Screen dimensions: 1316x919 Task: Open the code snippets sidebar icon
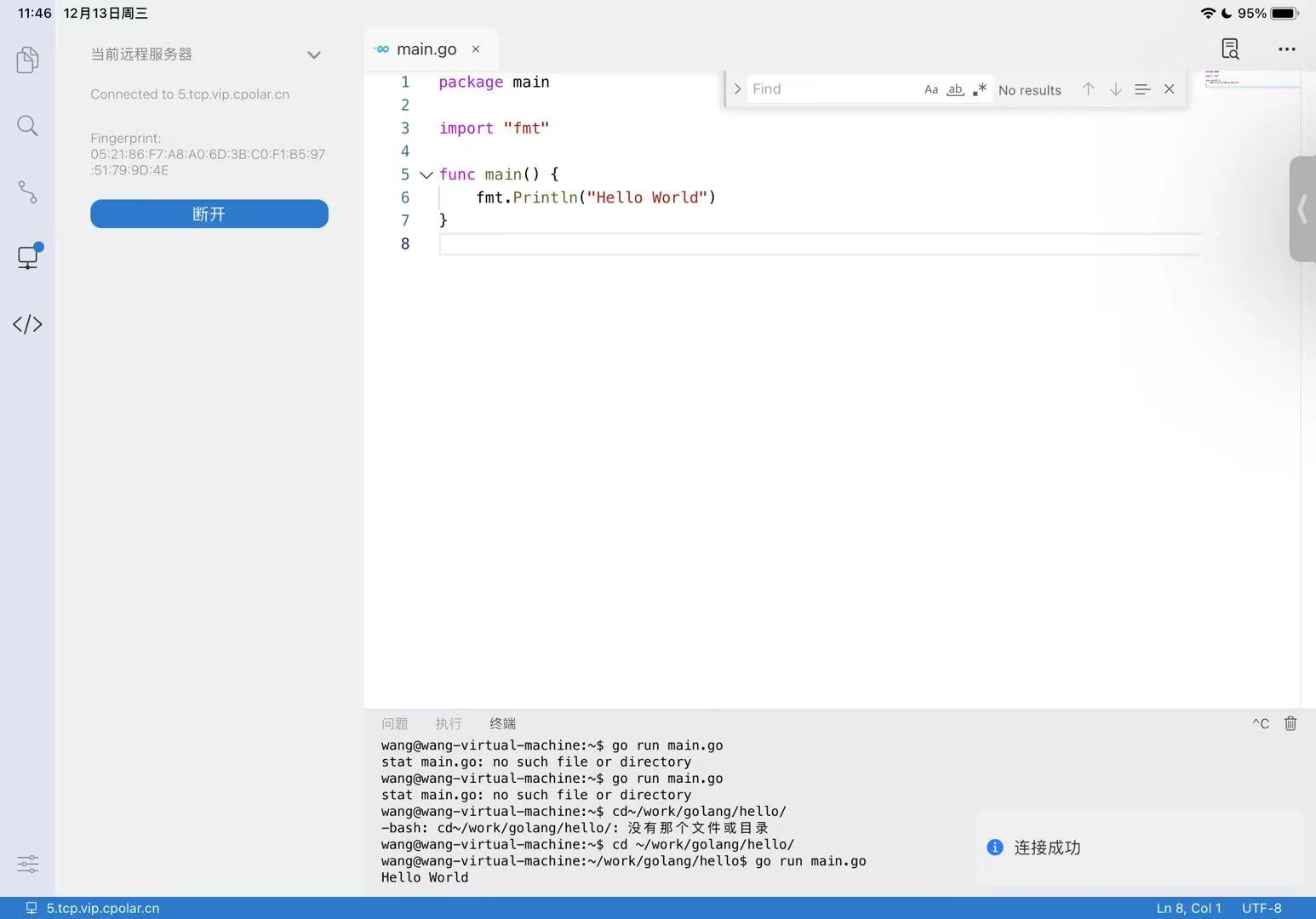[27, 324]
